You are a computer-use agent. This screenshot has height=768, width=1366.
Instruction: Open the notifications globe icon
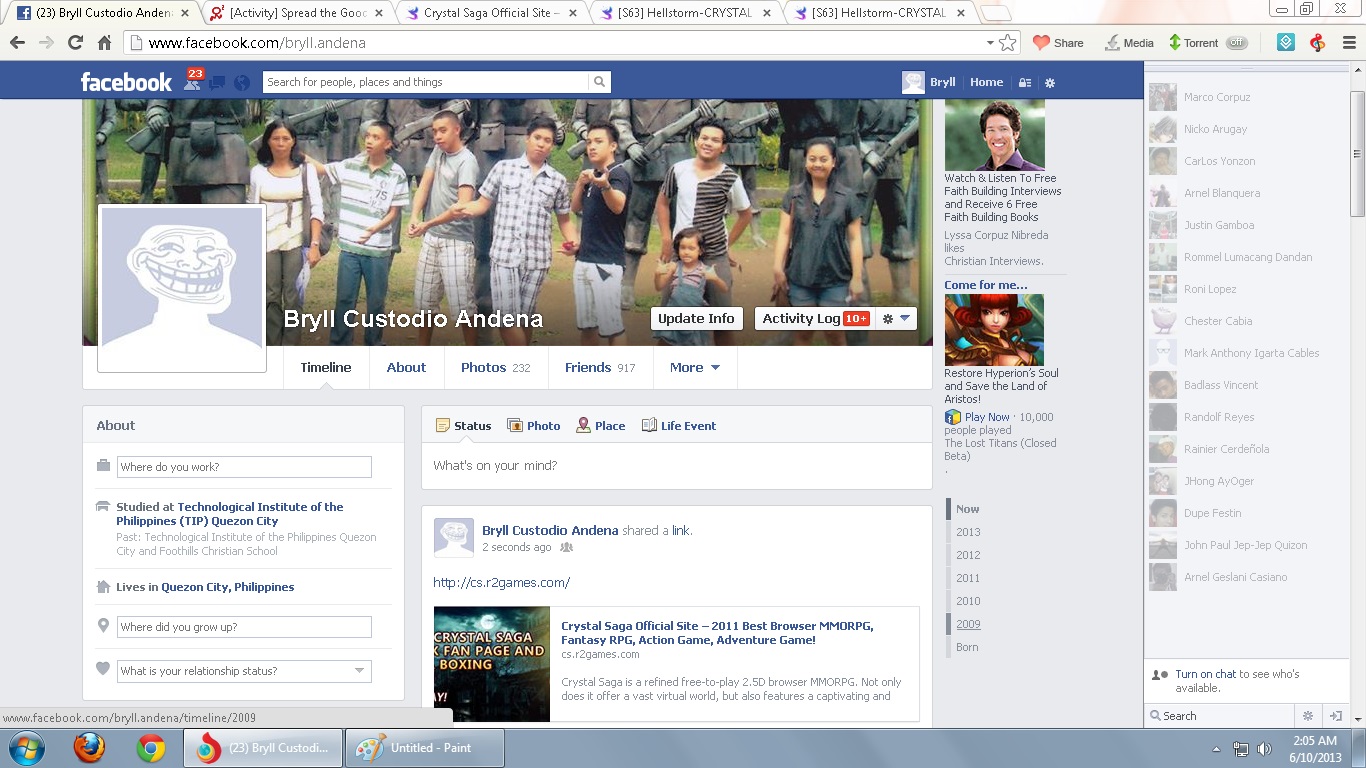(241, 83)
